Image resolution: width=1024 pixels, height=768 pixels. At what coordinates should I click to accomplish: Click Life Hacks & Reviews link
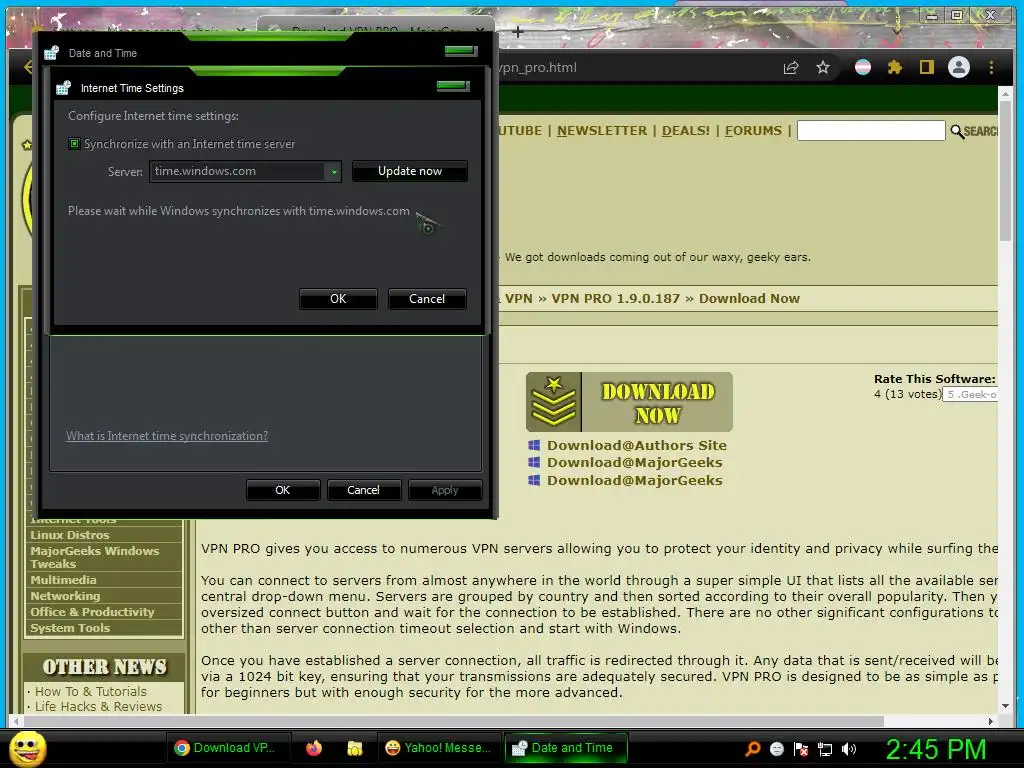pyautogui.click(x=98, y=707)
